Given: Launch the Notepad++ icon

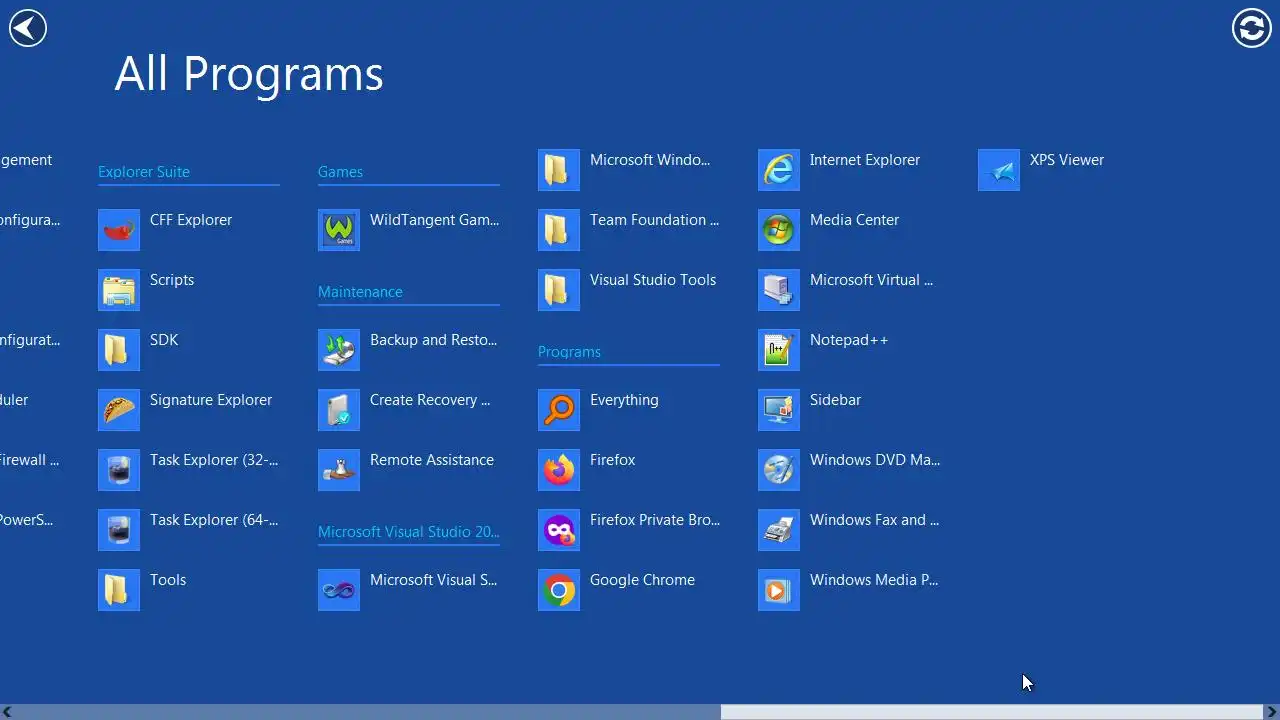Looking at the screenshot, I should point(779,350).
